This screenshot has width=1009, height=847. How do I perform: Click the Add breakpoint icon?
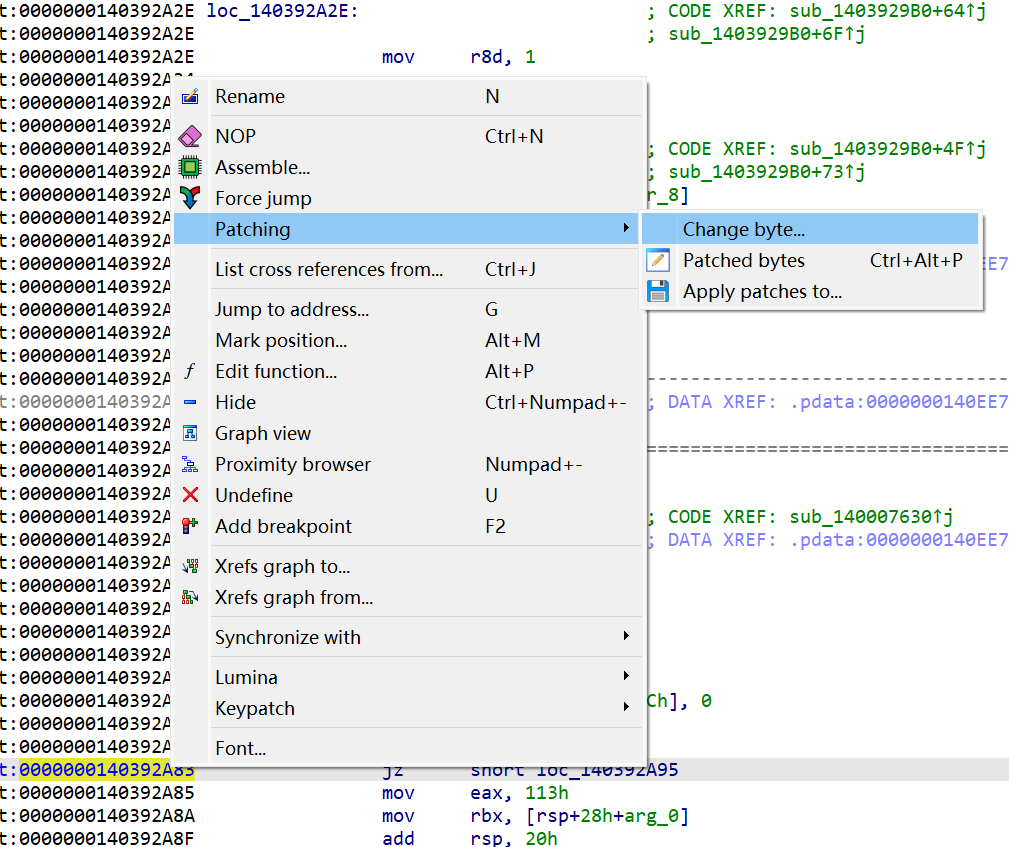point(189,526)
